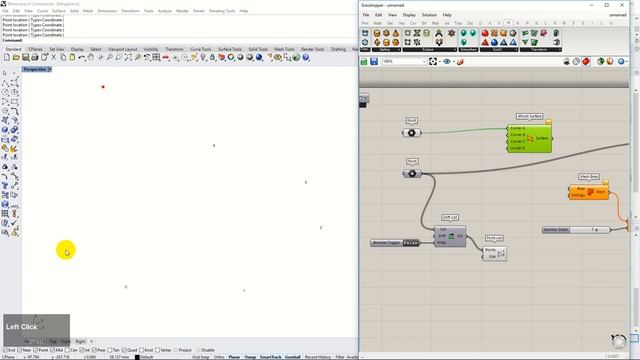Toggle the Tan osnap checkbox
Viewport: 640px width, 360px height.
[109, 350]
